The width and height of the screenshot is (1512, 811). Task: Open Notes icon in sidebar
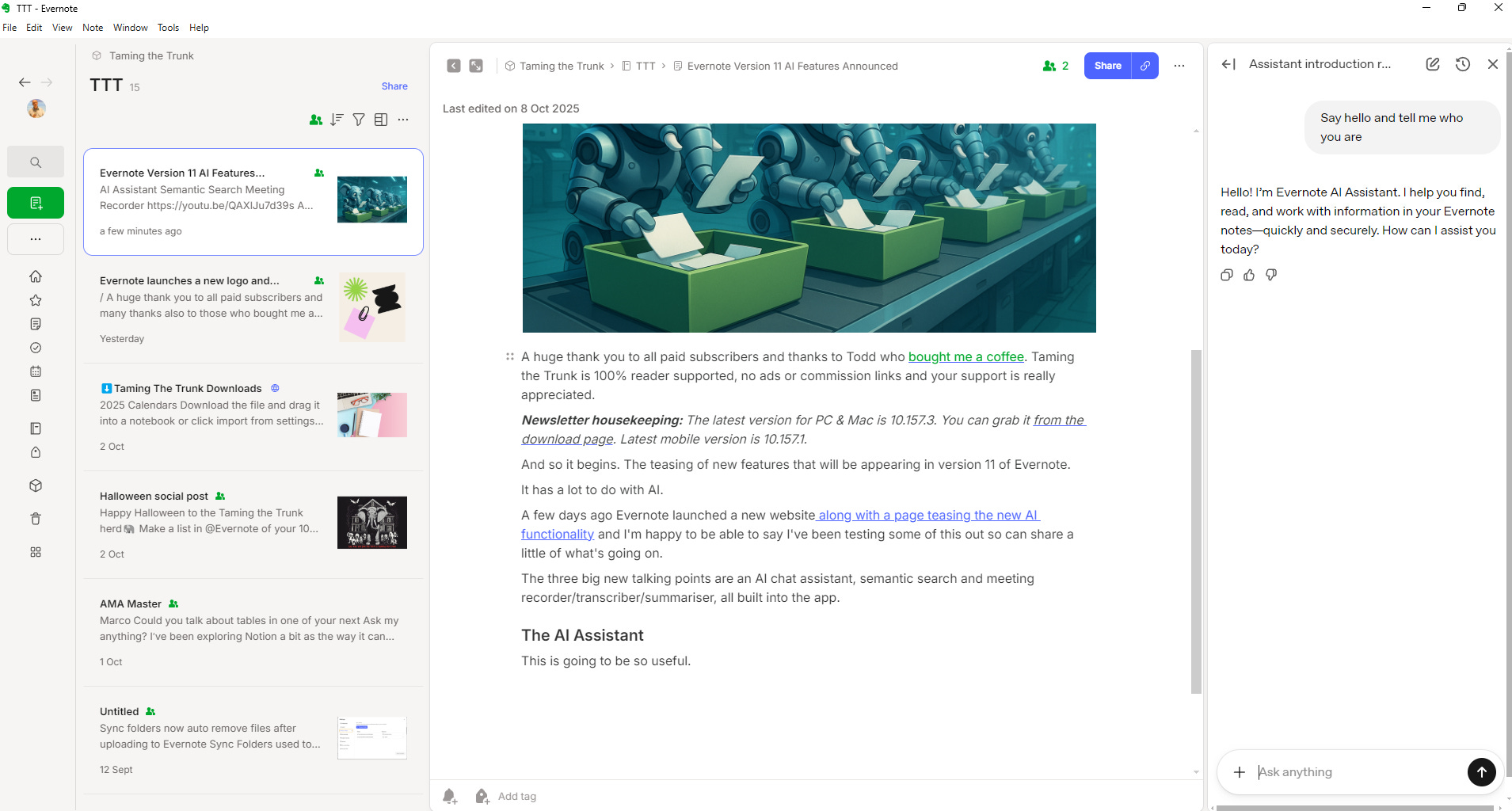(x=36, y=324)
